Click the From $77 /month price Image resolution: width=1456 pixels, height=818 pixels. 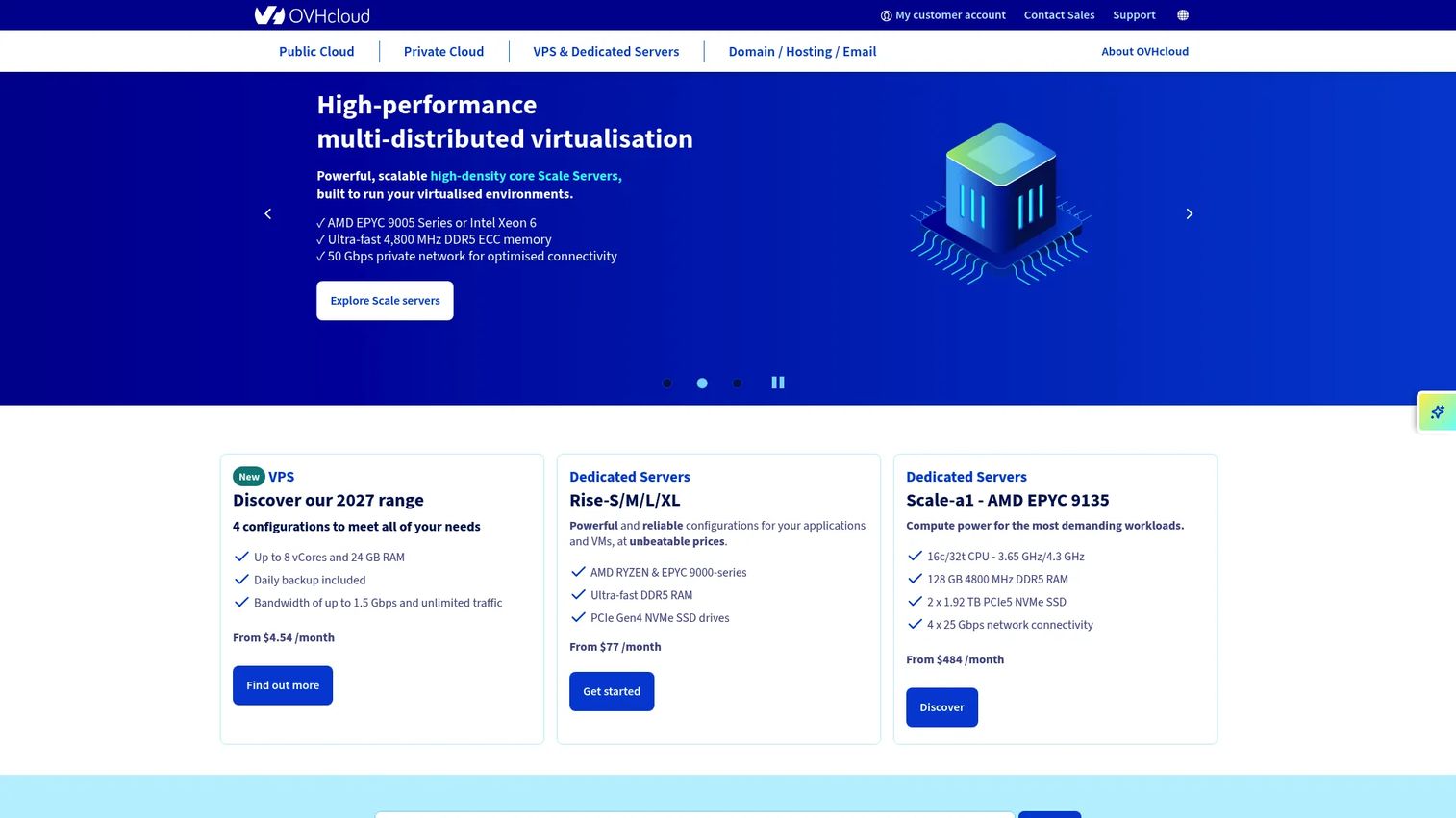coord(615,647)
